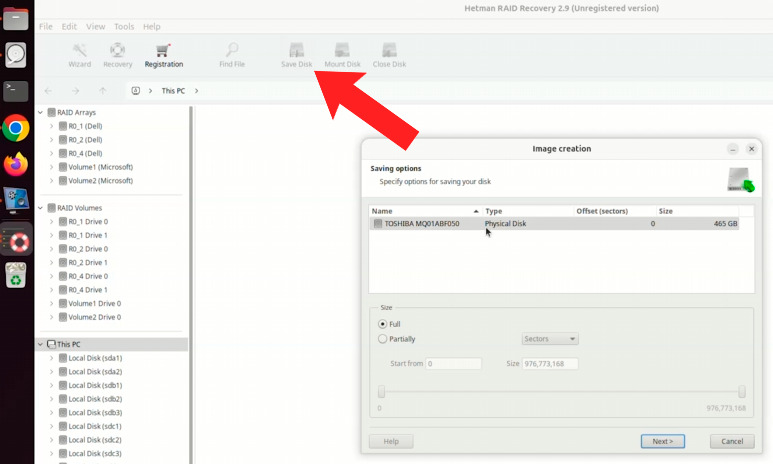The width and height of the screenshot is (773, 464).
Task: Select the R0_2 (Dell) array
Action: click(x=85, y=140)
